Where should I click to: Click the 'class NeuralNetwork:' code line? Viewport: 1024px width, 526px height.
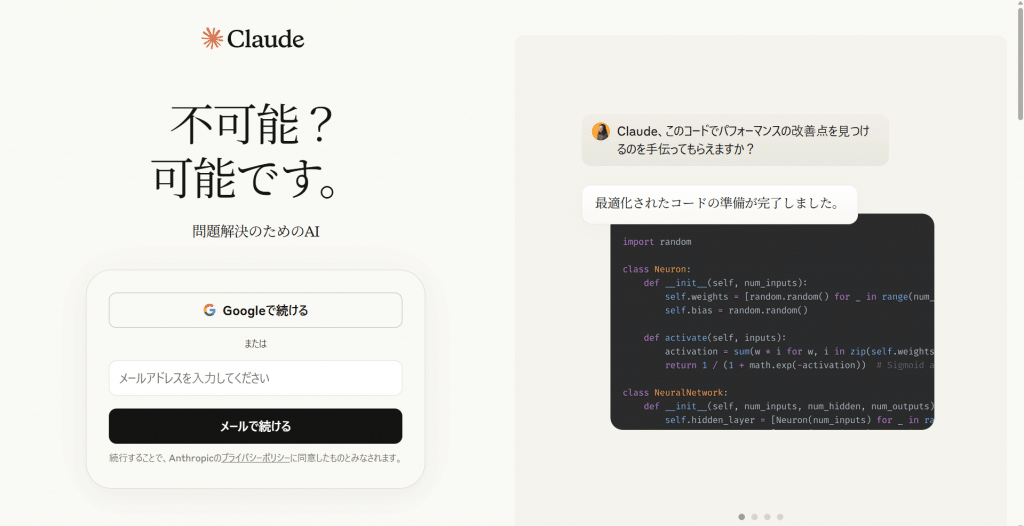[675, 393]
